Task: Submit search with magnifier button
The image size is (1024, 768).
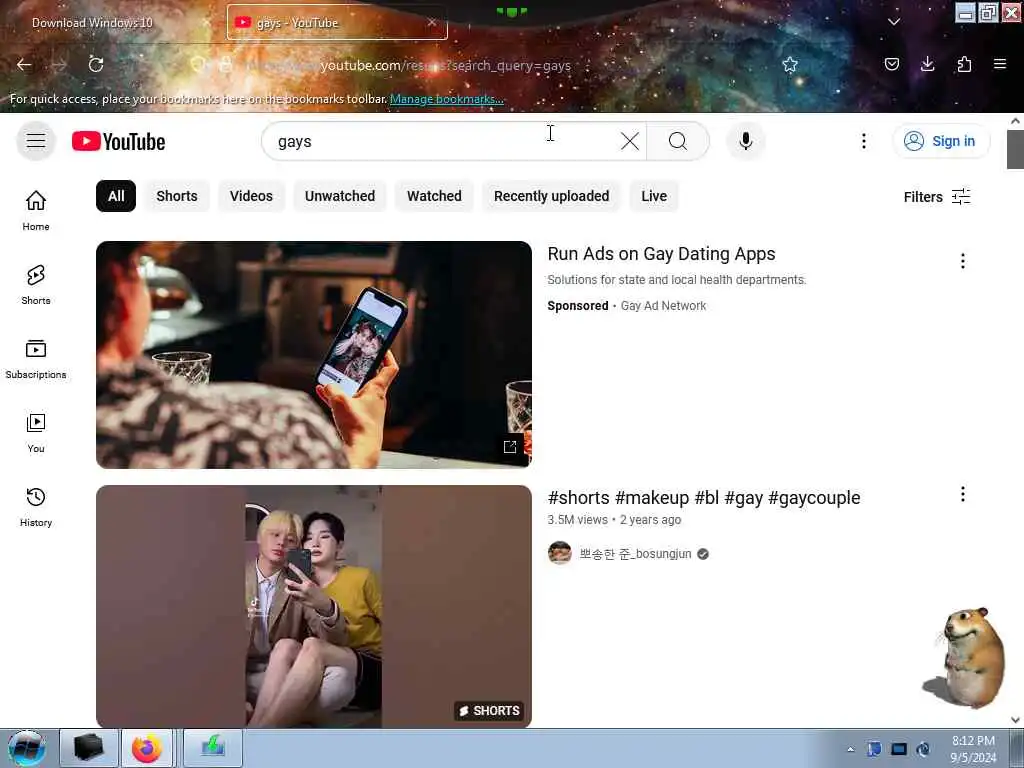Action: click(678, 141)
